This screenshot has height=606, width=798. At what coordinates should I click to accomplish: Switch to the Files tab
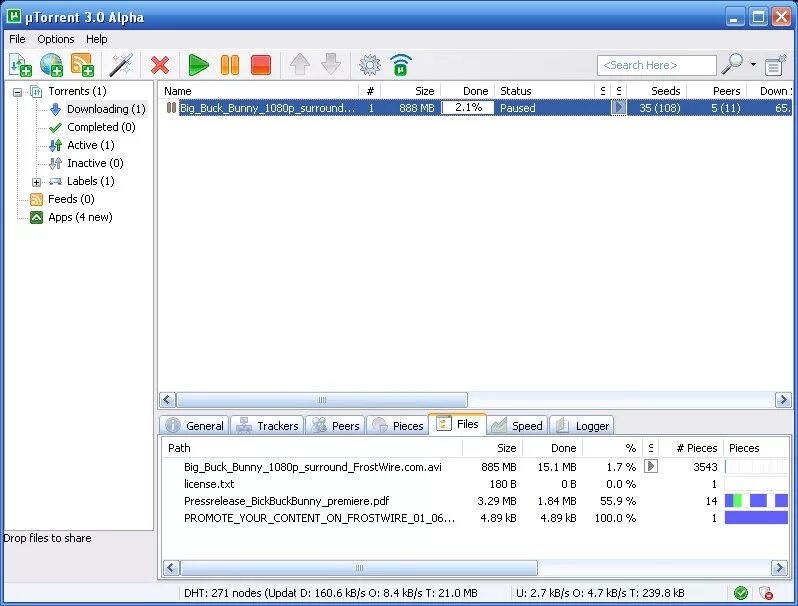point(458,424)
